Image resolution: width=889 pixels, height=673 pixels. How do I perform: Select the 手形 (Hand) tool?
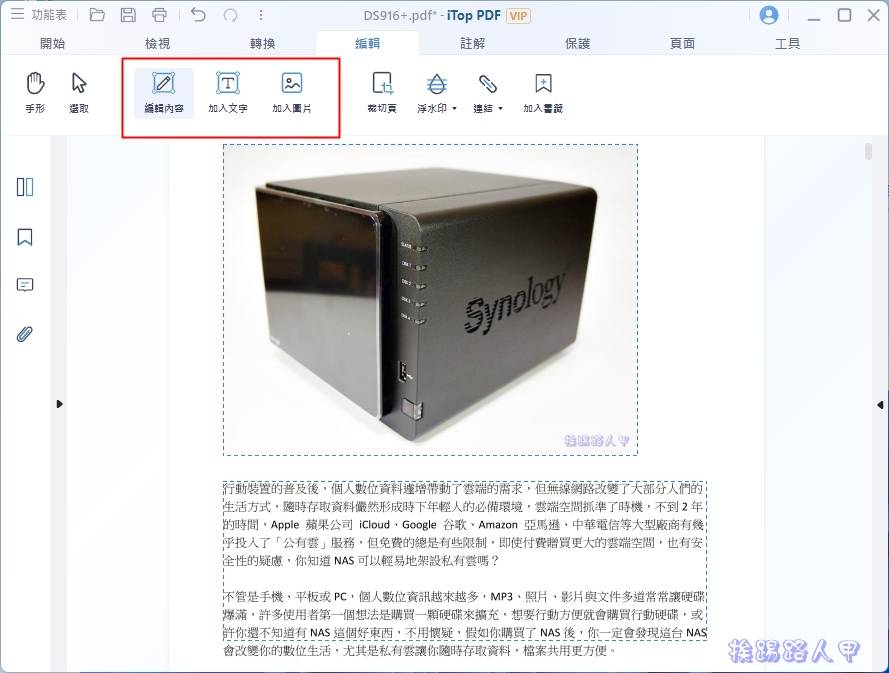coord(34,91)
